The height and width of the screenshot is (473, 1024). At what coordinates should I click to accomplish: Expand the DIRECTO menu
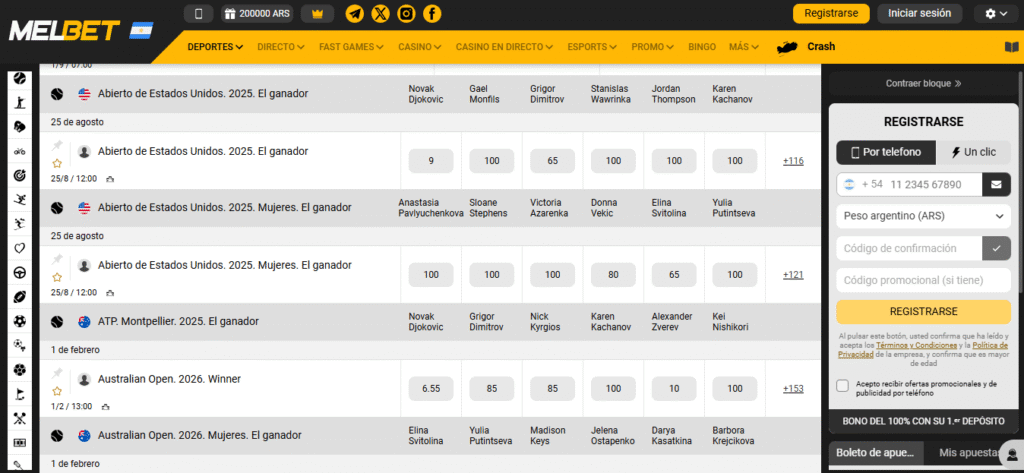(281, 47)
